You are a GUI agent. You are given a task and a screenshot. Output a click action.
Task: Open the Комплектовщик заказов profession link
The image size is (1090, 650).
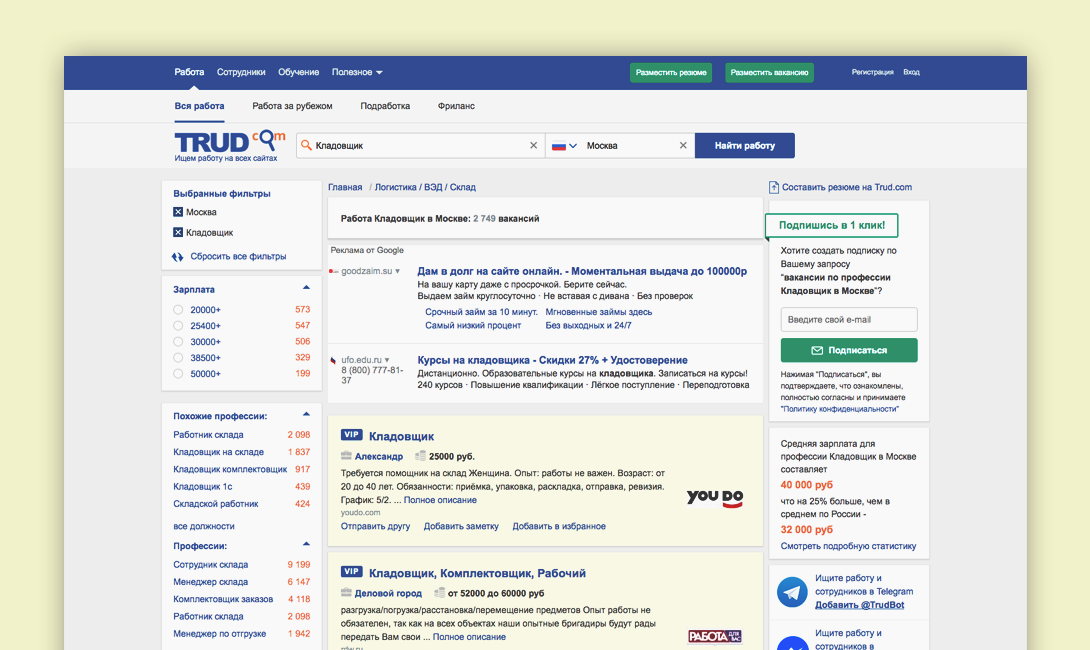[x=223, y=599]
